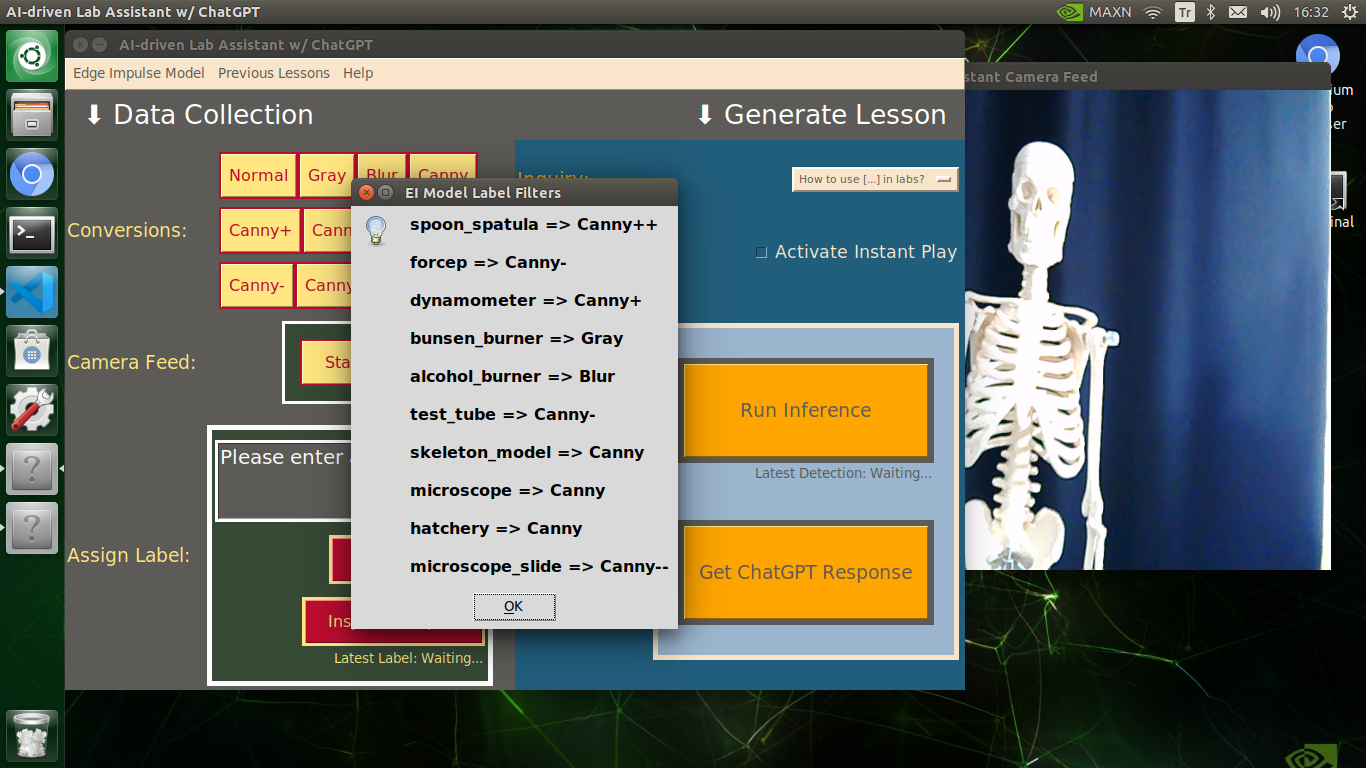Enable the Activate Instant Play checkbox
Screen dimensions: 1366x768
click(761, 252)
